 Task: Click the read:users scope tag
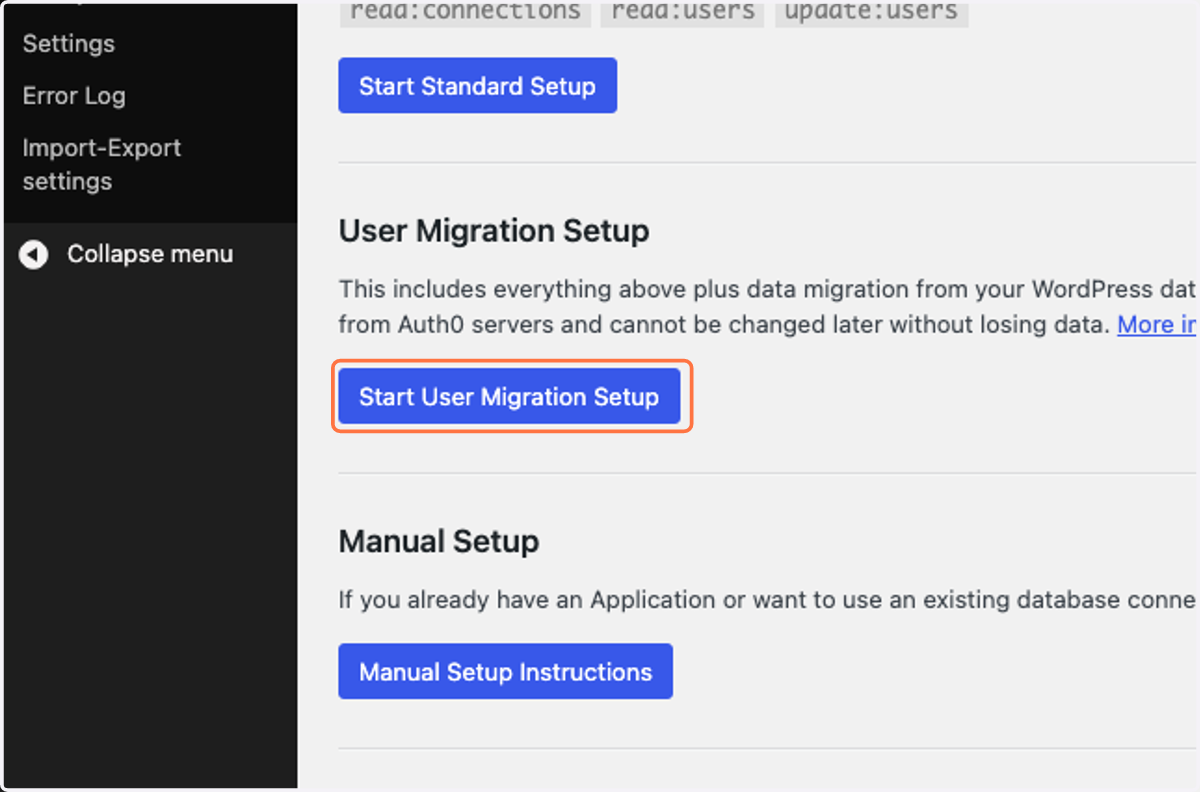683,12
